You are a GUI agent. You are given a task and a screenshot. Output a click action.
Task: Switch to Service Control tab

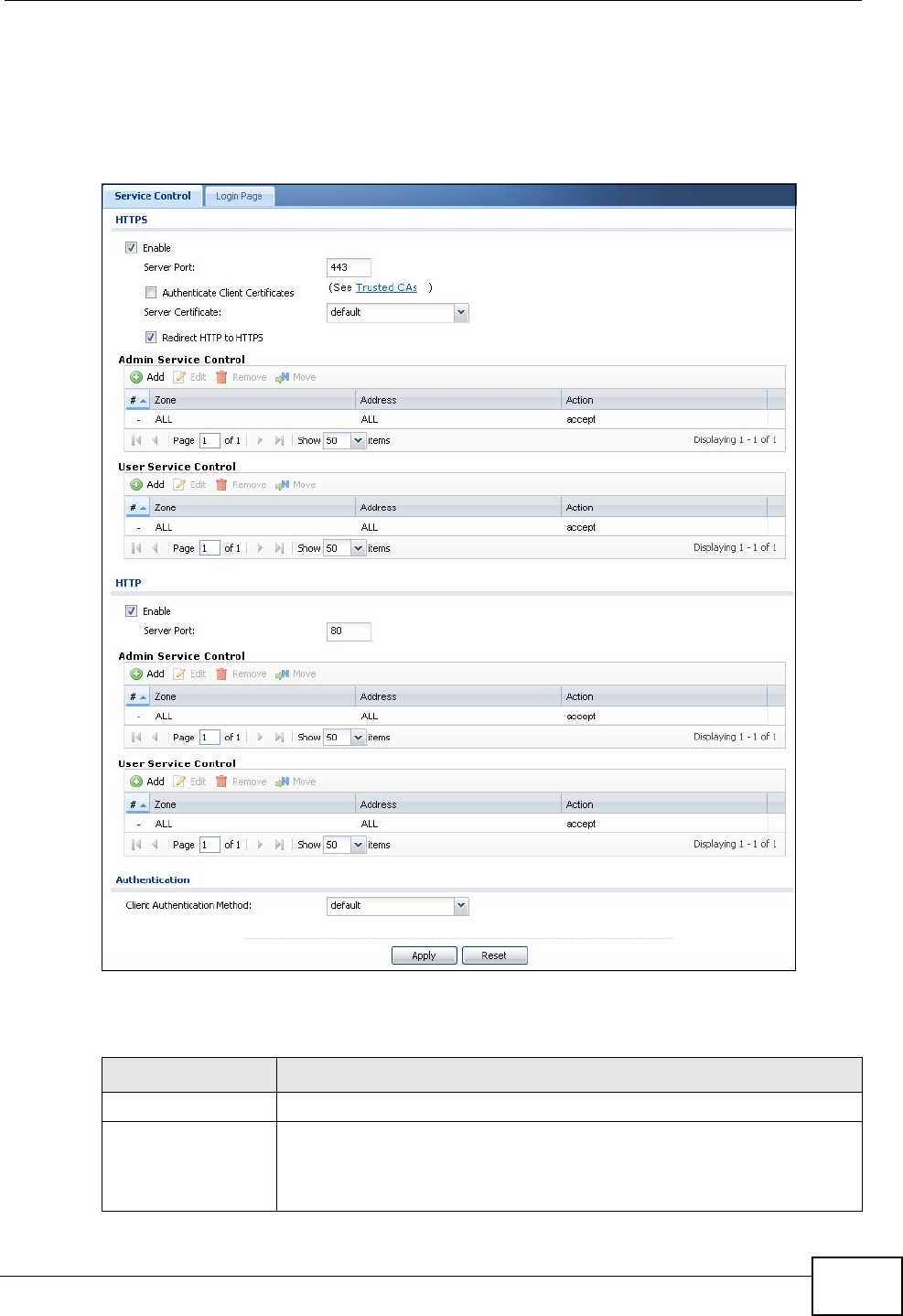(153, 196)
